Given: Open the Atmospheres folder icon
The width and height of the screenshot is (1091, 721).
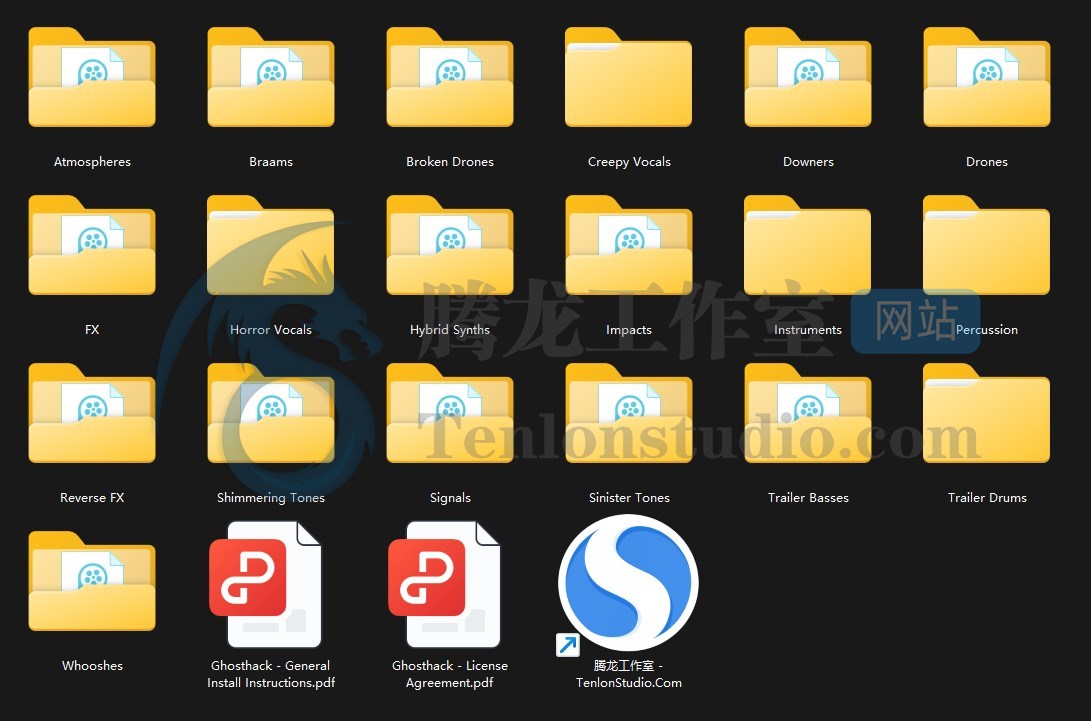Looking at the screenshot, I should tap(92, 77).
